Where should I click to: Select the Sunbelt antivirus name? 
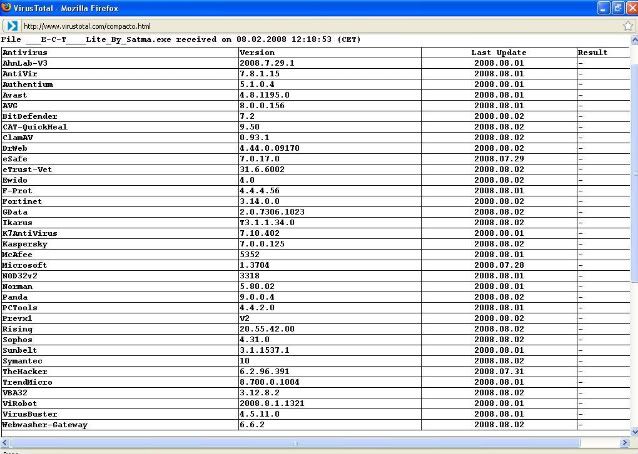click(x=20, y=350)
